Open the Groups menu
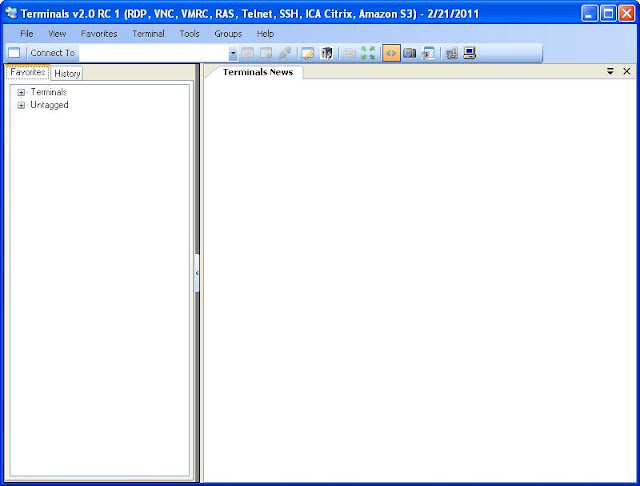Viewport: 640px width, 486px height. pyautogui.click(x=228, y=34)
